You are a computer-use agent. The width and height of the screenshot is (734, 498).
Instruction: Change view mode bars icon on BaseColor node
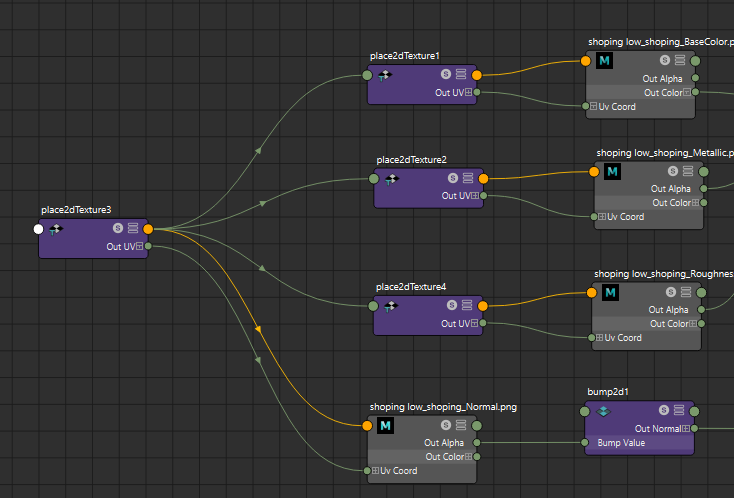click(680, 60)
